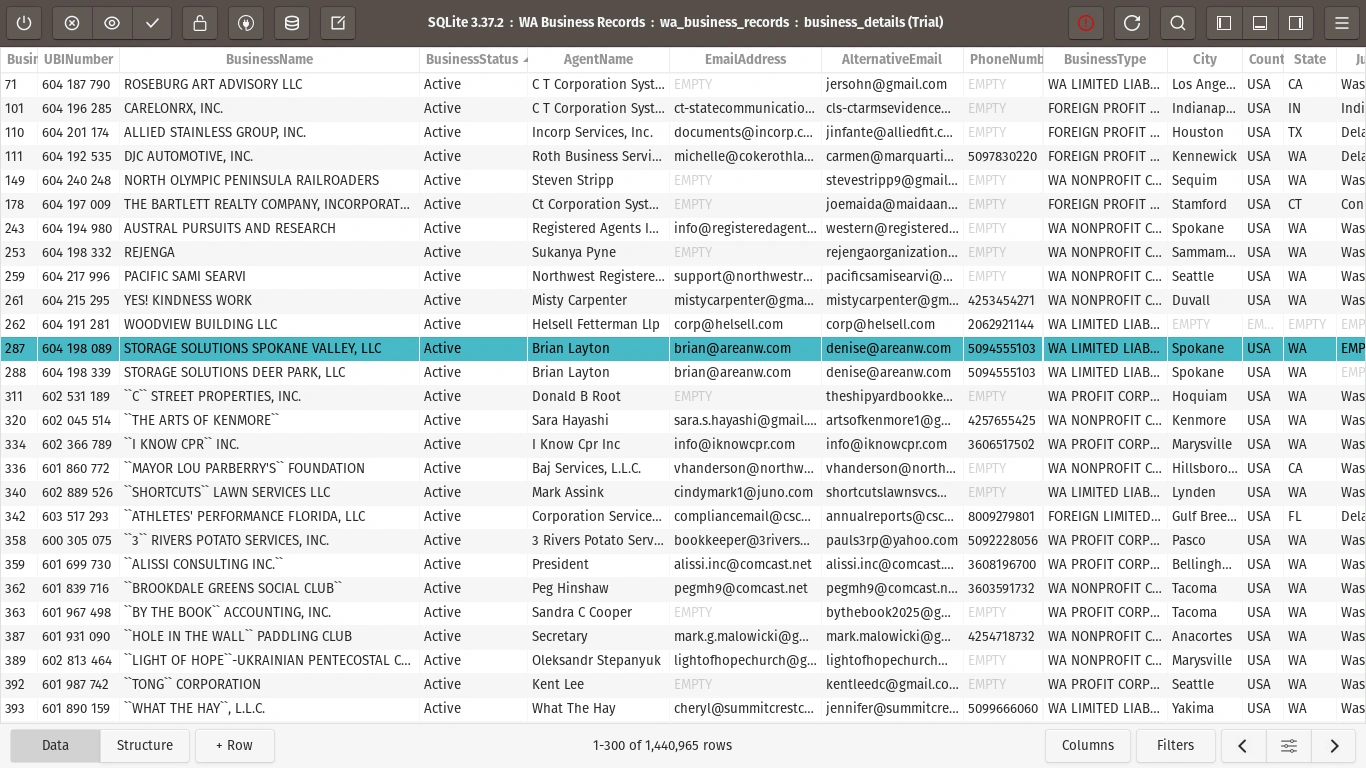Image resolution: width=1366 pixels, height=768 pixels.
Task: Discard changes with the X circle icon
Action: point(72,23)
